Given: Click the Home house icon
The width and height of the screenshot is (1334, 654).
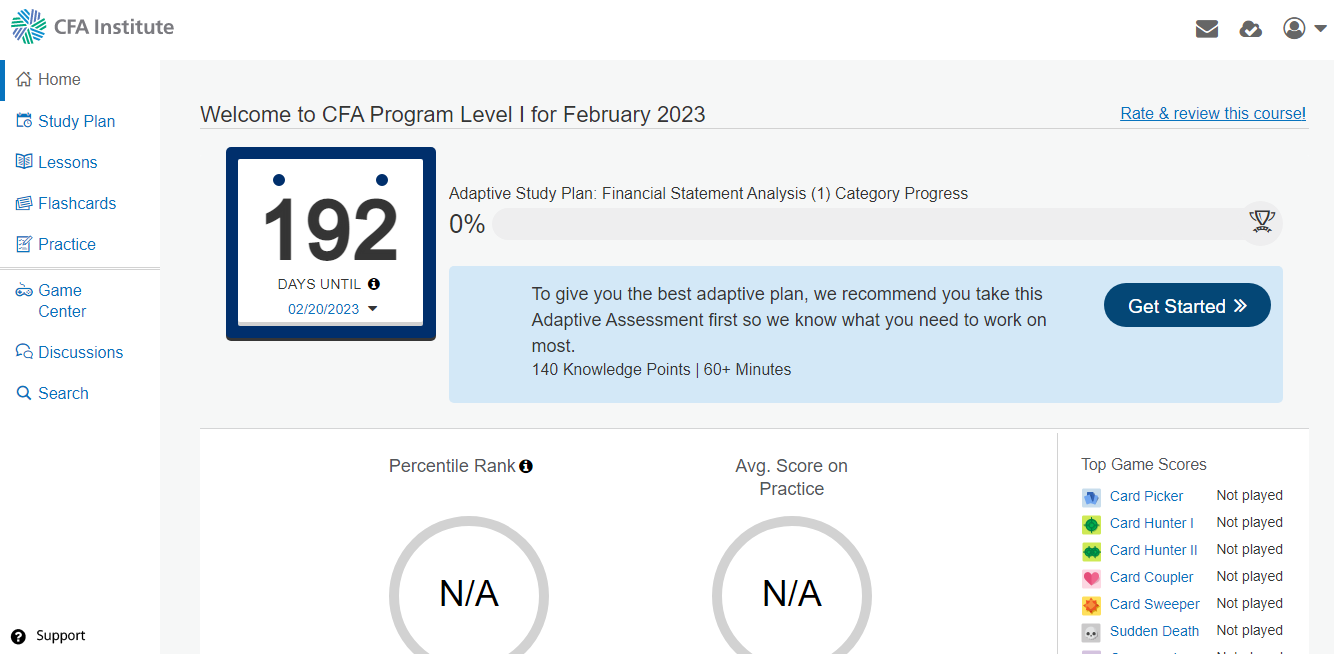Looking at the screenshot, I should [24, 79].
